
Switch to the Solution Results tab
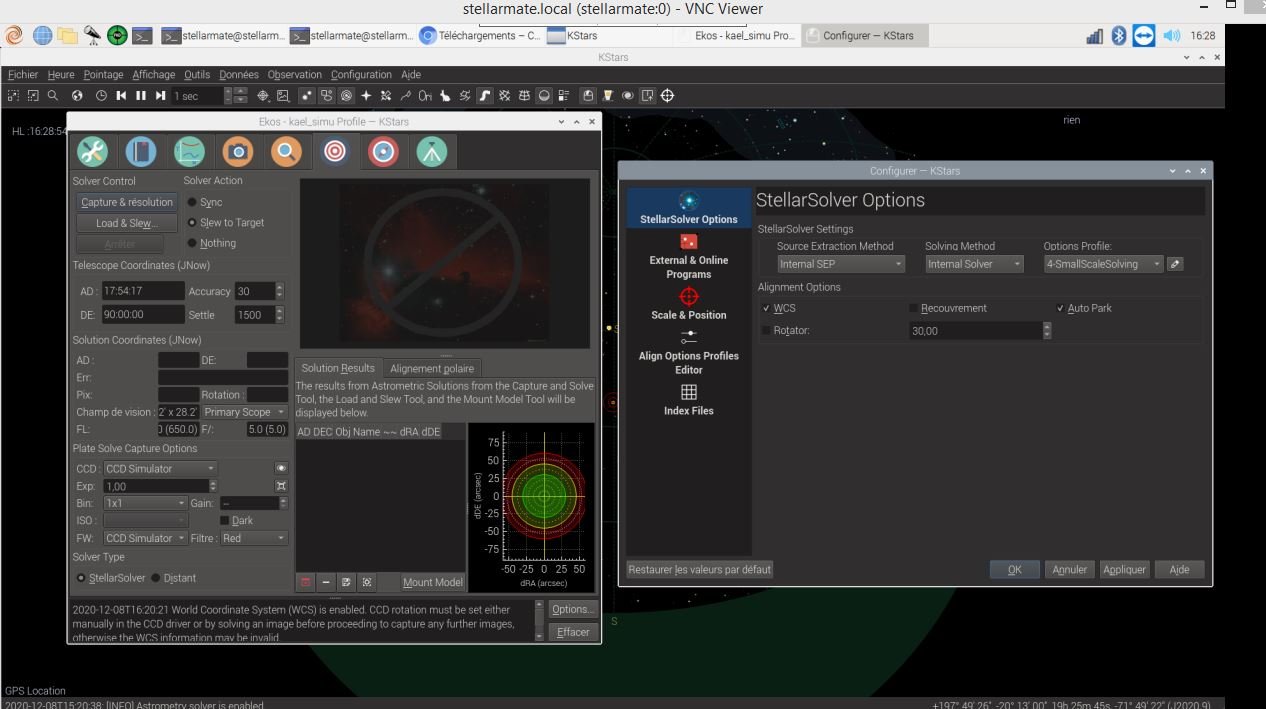(x=338, y=368)
